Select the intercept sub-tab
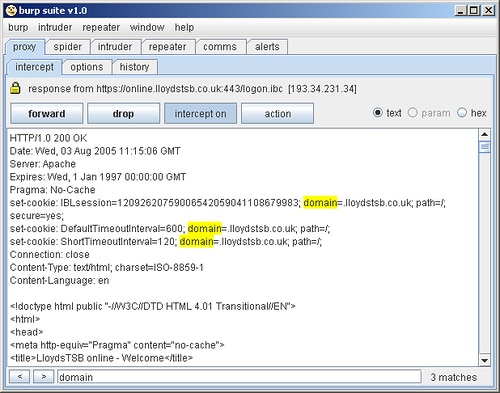Viewport: 500px width, 393px height. click(x=34, y=67)
